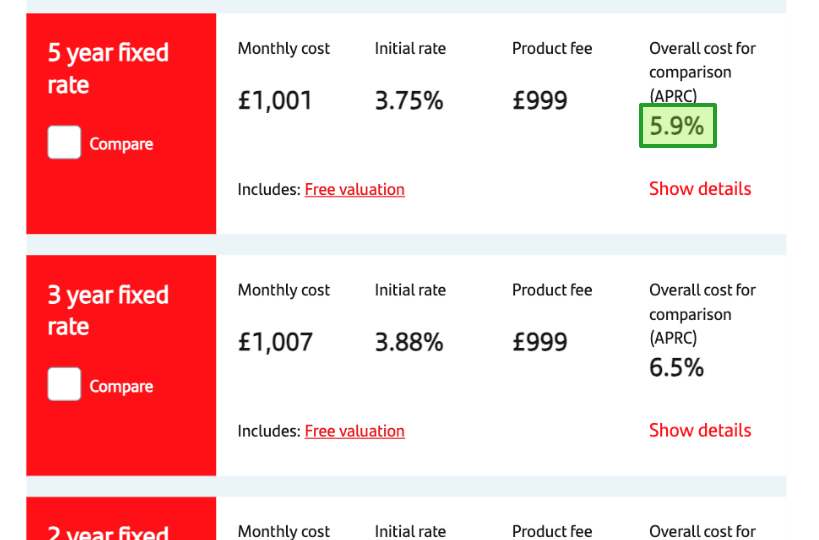Click the Compare label under 5 year fixed rate

click(121, 144)
